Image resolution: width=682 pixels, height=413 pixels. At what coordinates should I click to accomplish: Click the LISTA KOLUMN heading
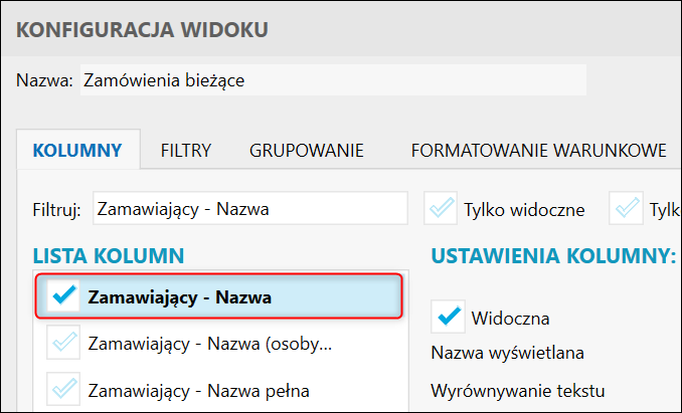coord(108,256)
